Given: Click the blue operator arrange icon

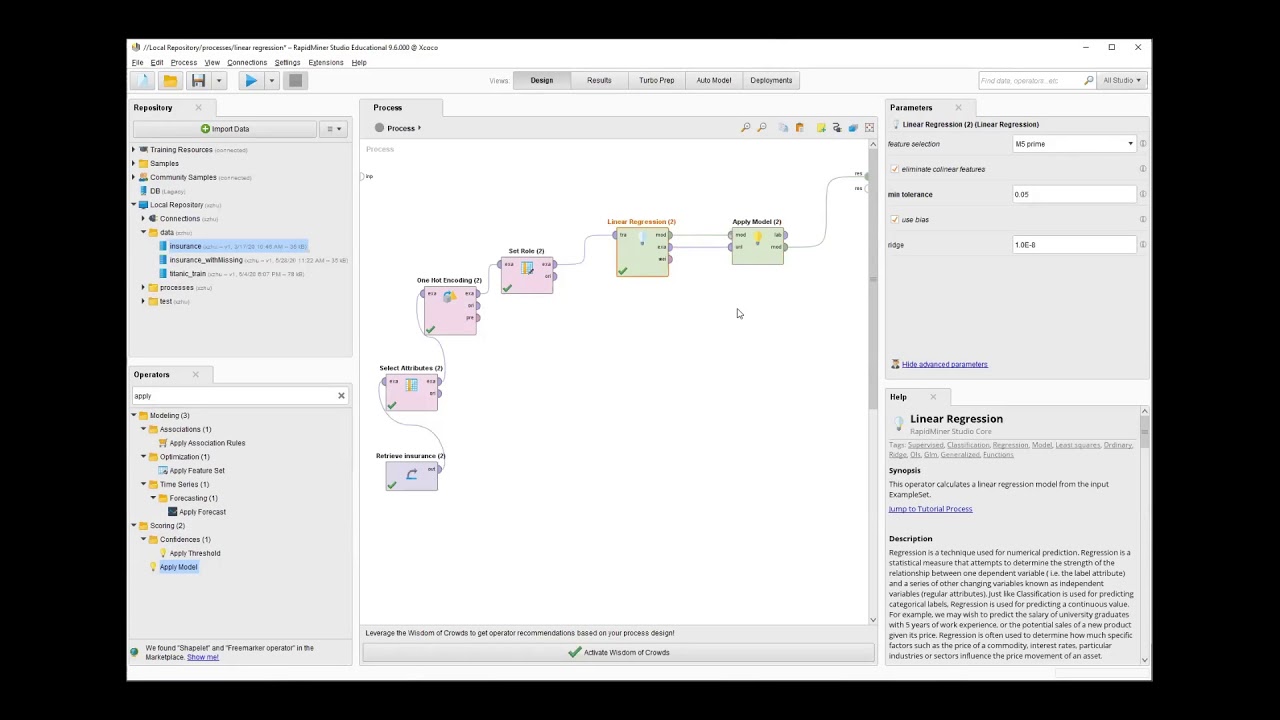Looking at the screenshot, I should pos(853,128).
